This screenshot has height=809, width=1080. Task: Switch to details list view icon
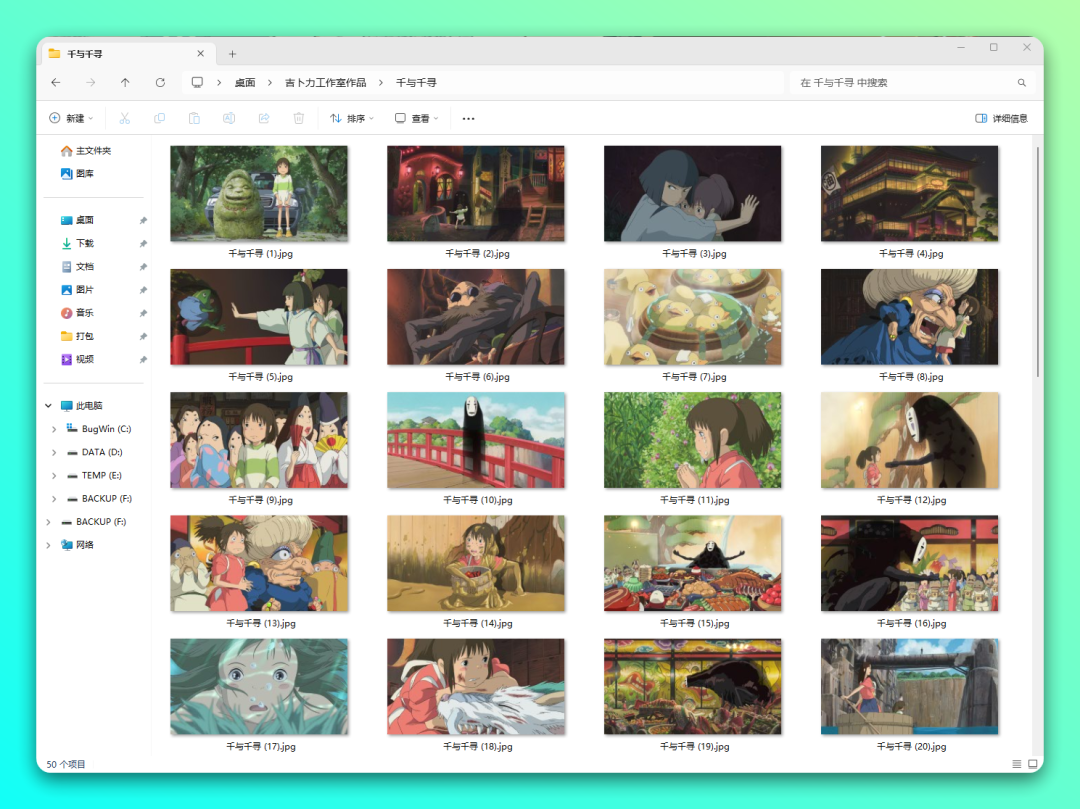1017,764
